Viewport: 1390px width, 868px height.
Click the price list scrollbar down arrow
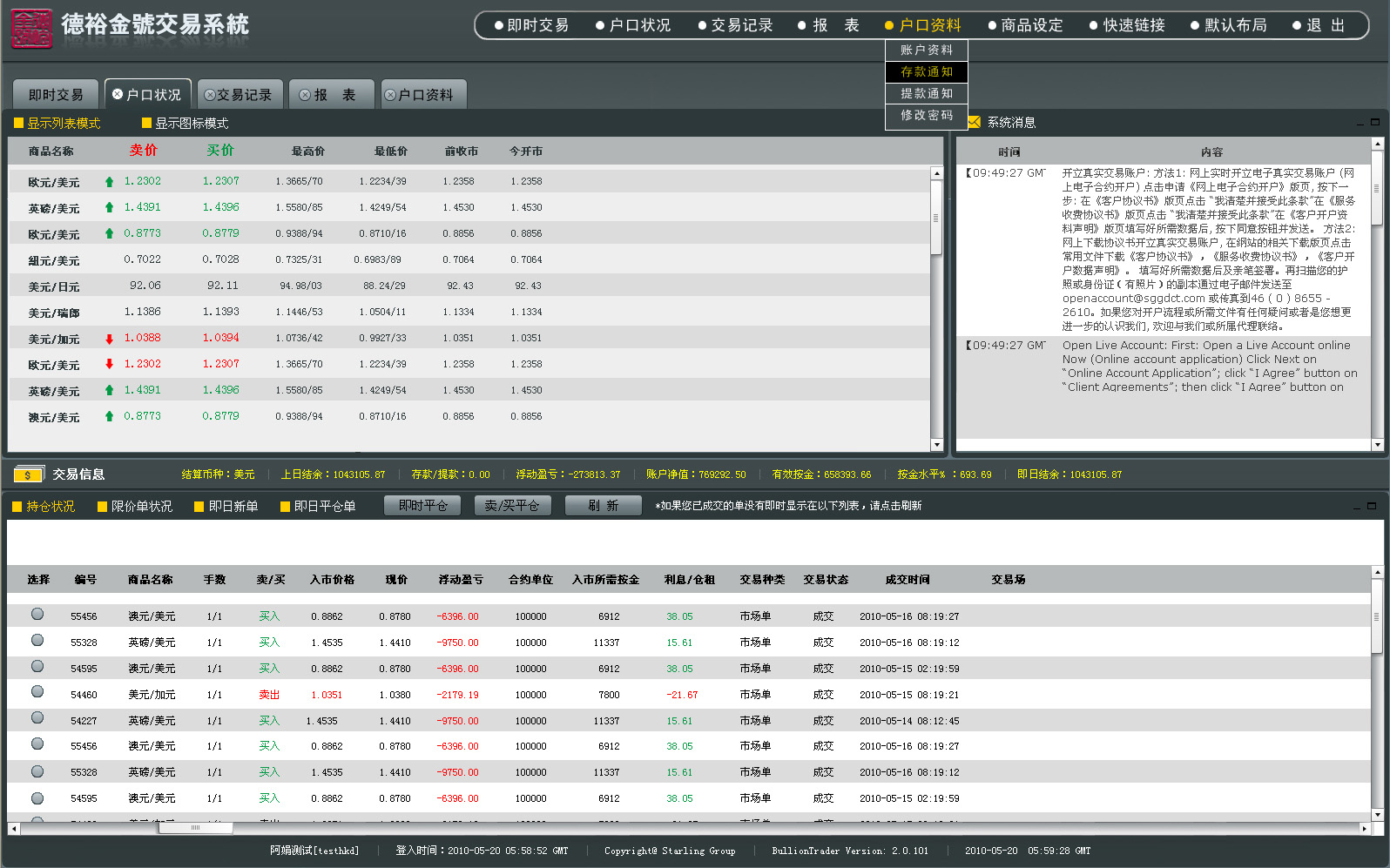[x=937, y=445]
